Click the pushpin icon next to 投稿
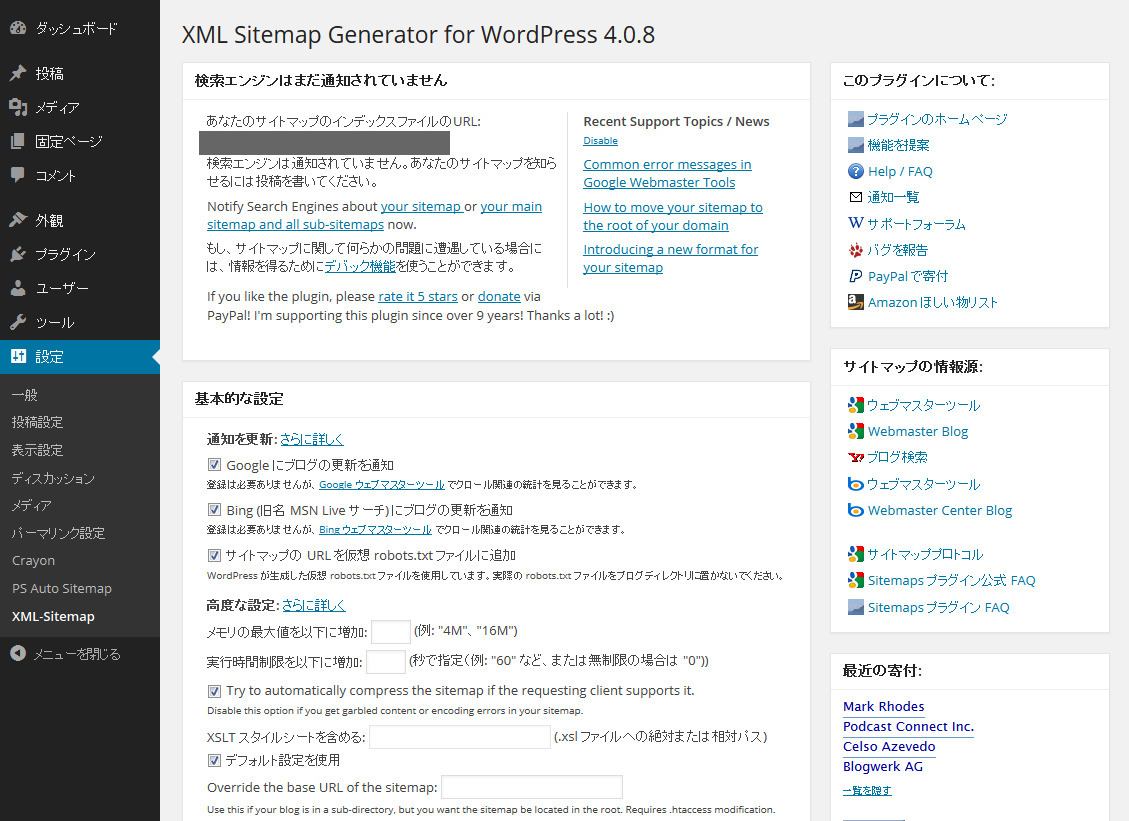 [18, 73]
